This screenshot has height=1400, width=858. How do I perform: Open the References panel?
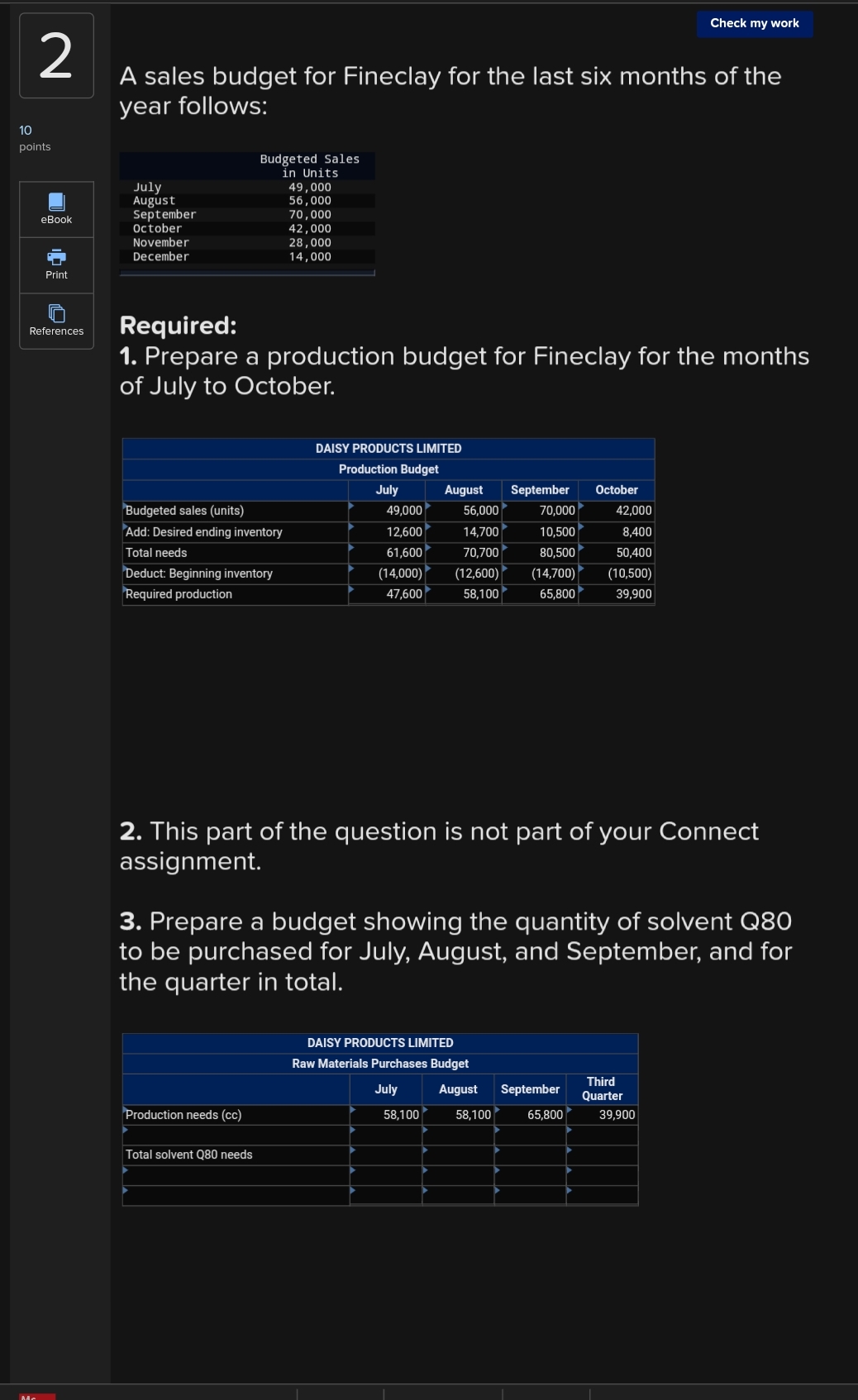[x=56, y=321]
